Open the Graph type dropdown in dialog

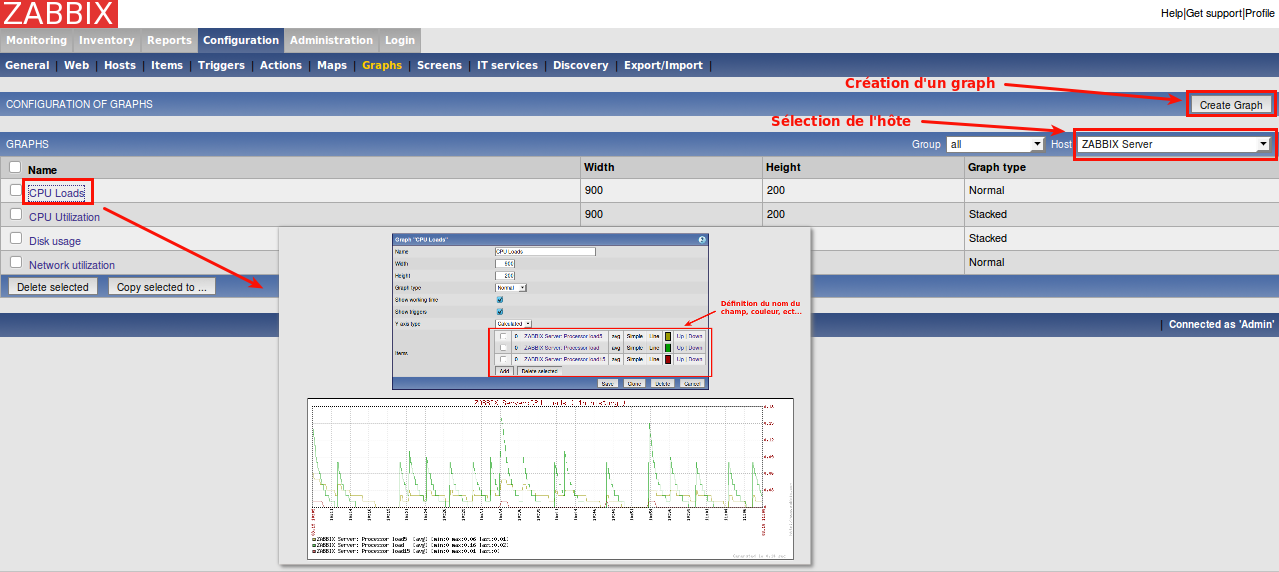[x=510, y=287]
